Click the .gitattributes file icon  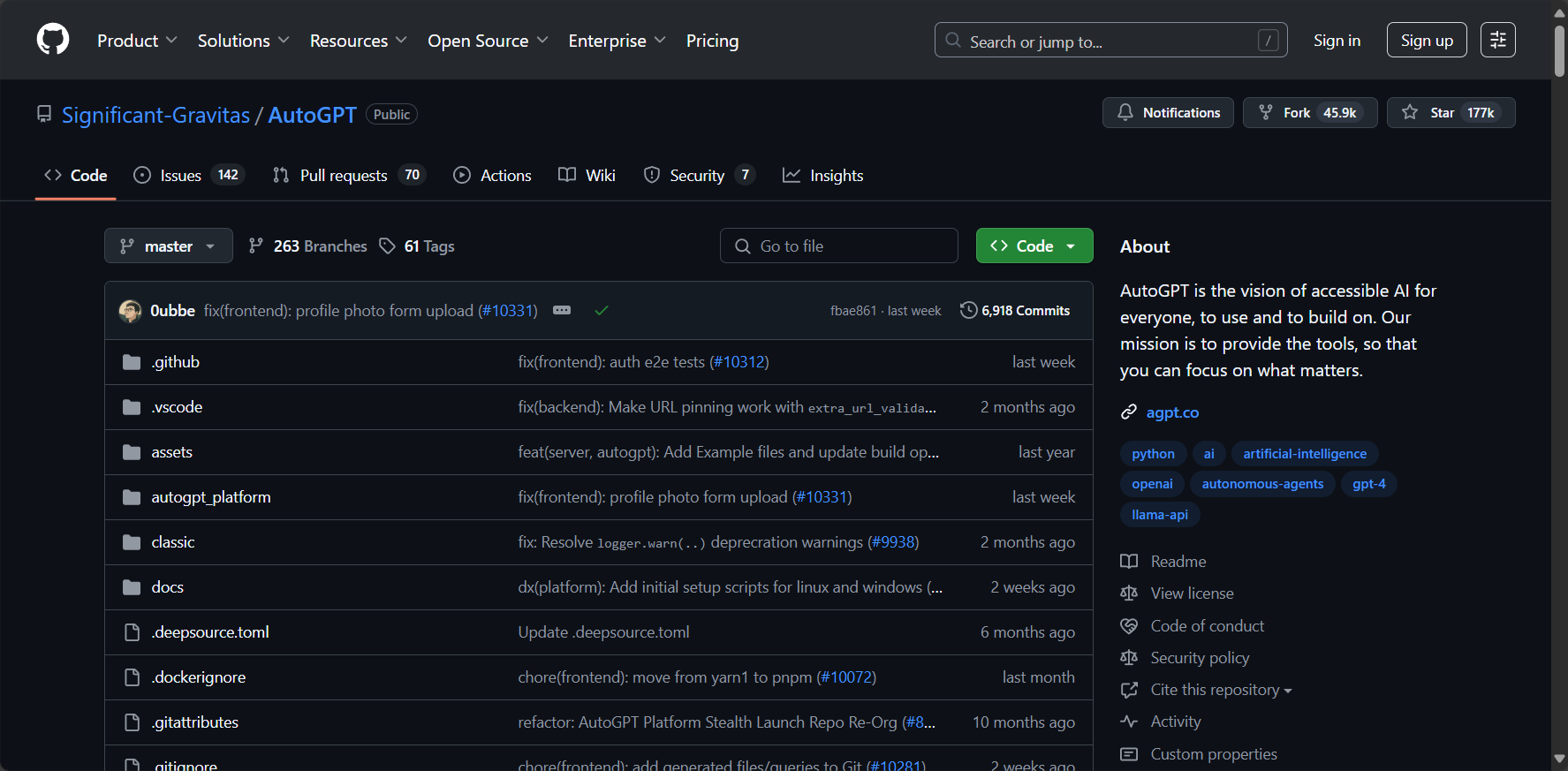coord(133,722)
